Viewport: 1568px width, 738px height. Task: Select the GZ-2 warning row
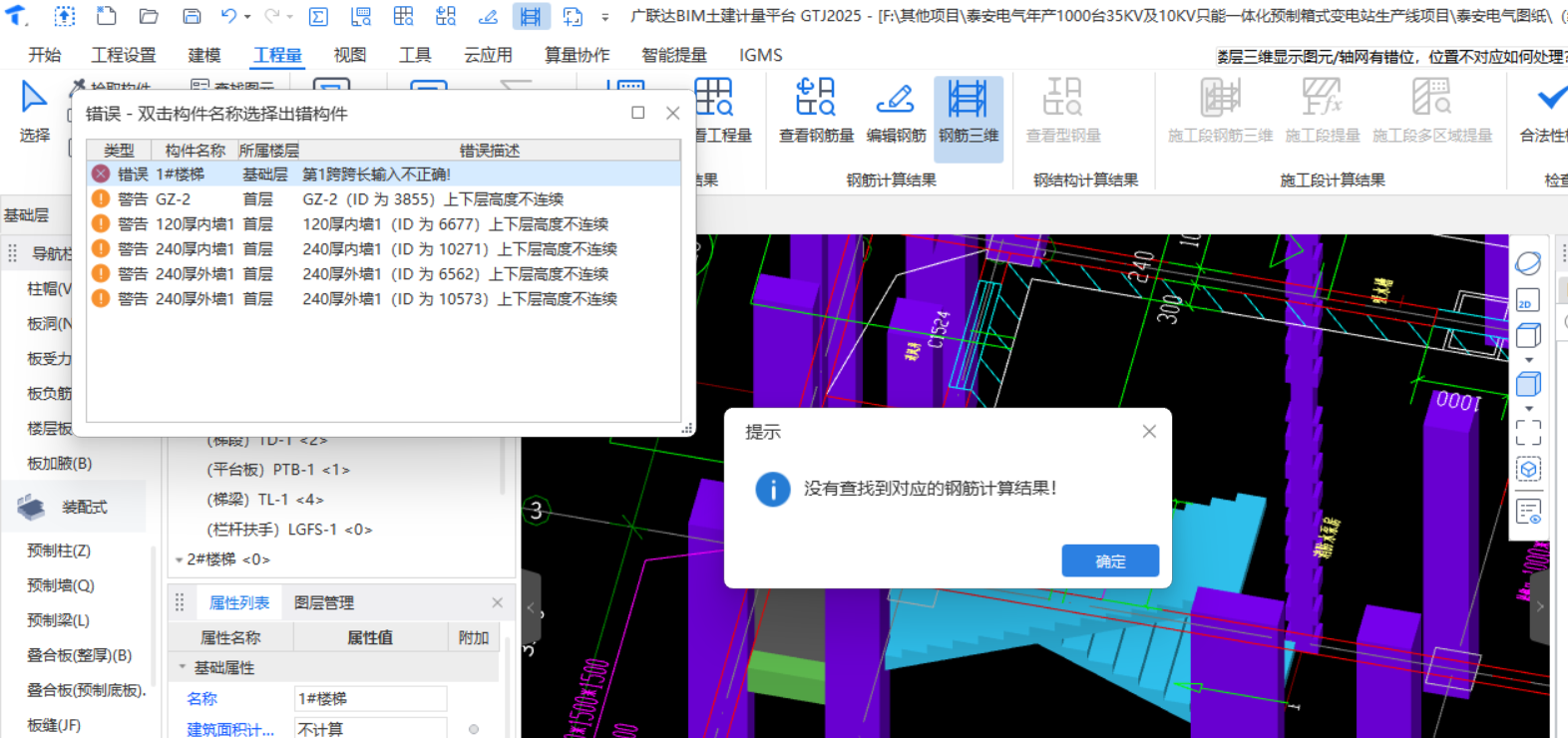tap(384, 198)
